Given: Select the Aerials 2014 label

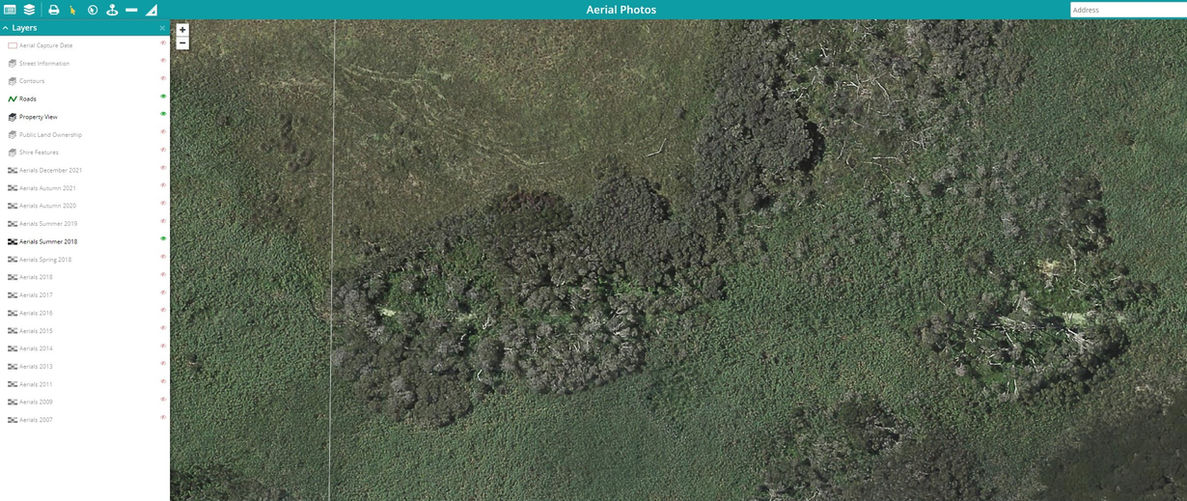Looking at the screenshot, I should tap(36, 348).
